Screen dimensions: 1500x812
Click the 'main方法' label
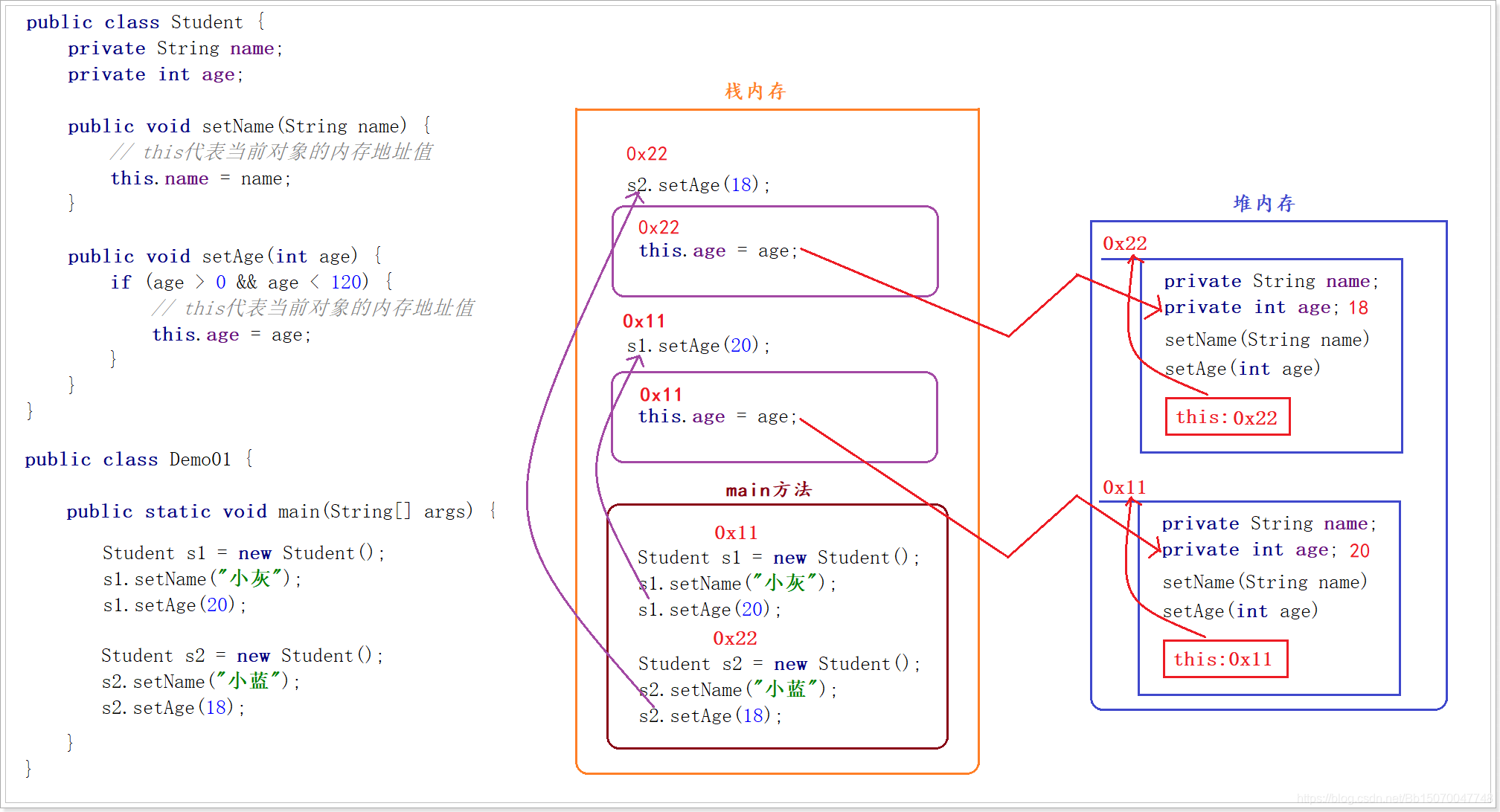(x=769, y=490)
